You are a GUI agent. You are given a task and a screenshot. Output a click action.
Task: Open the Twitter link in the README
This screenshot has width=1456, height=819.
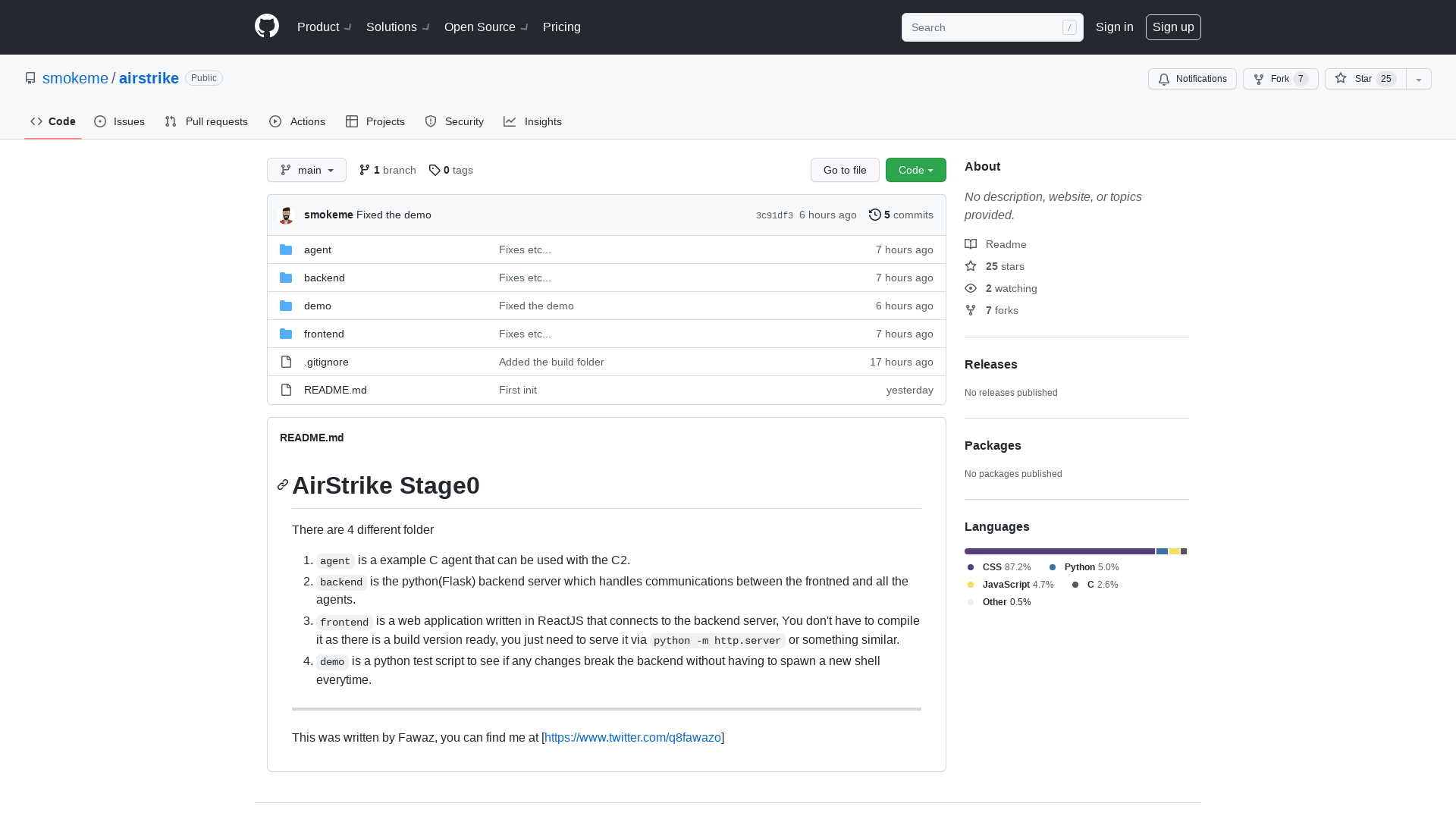point(632,737)
